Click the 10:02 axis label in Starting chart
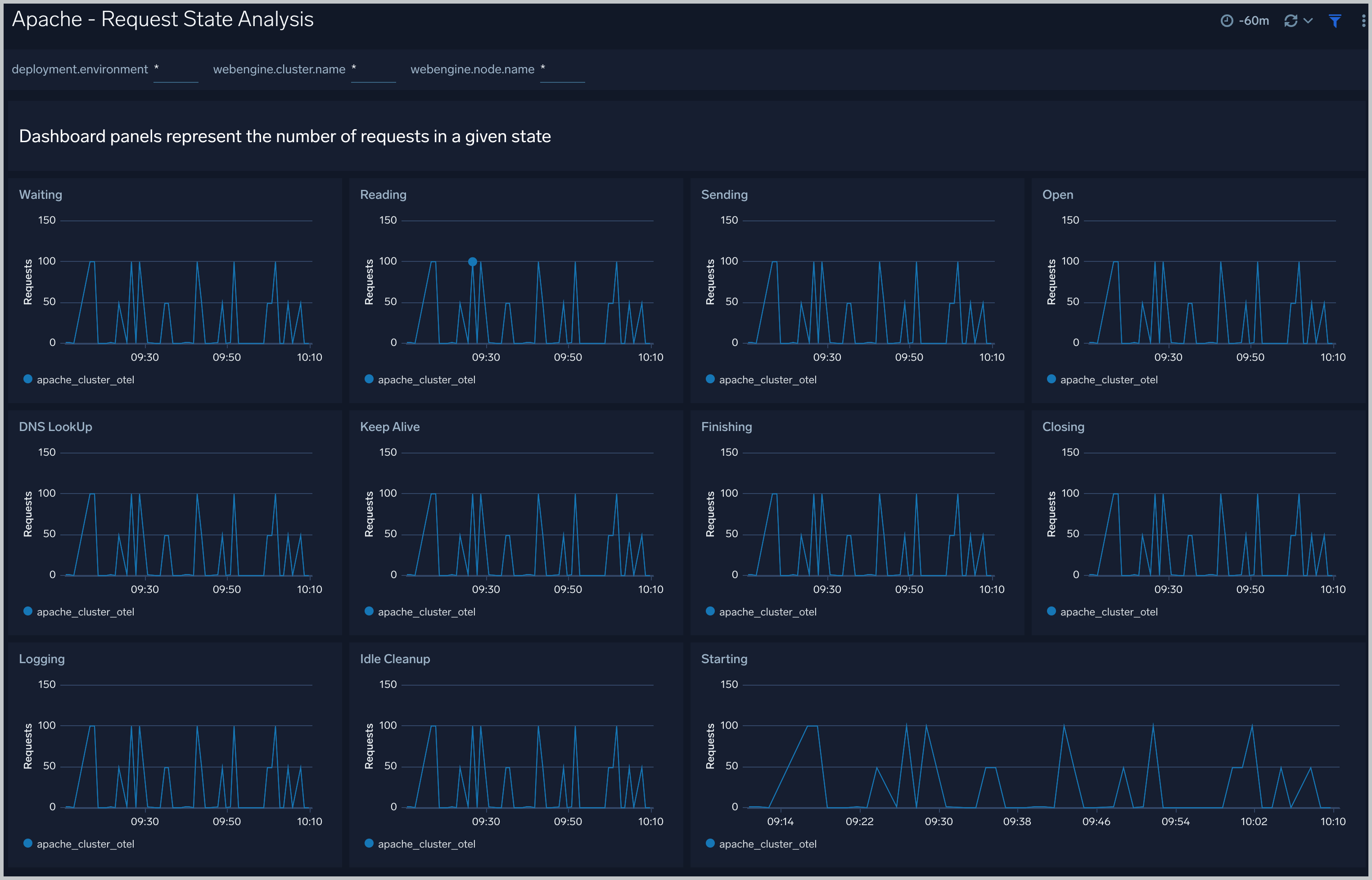 tap(1254, 821)
